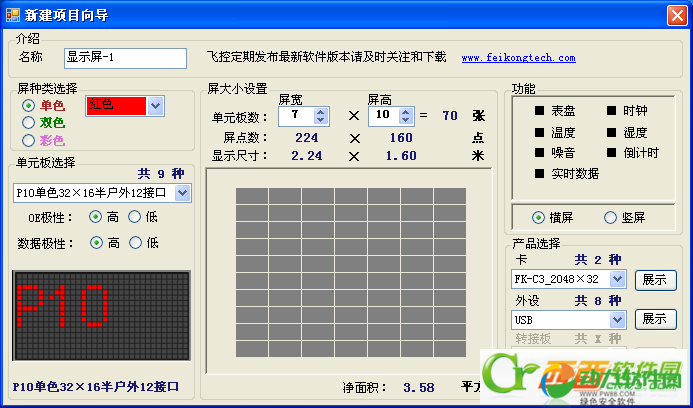Viewport: 693px width, 408px height.
Task: Enable the 时钟 function checkbox
Action: coord(612,111)
